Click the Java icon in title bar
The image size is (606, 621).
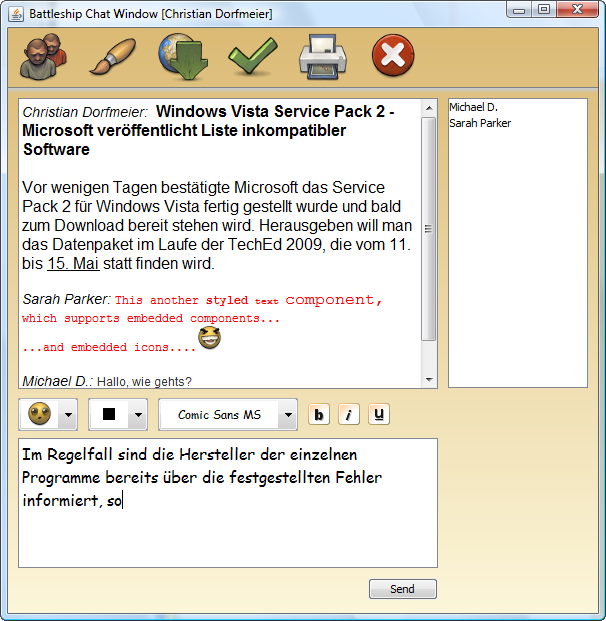(16, 14)
